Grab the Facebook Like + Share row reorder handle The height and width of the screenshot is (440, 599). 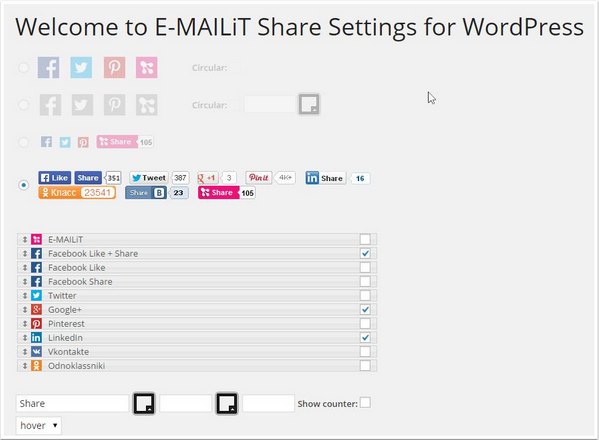[24, 254]
